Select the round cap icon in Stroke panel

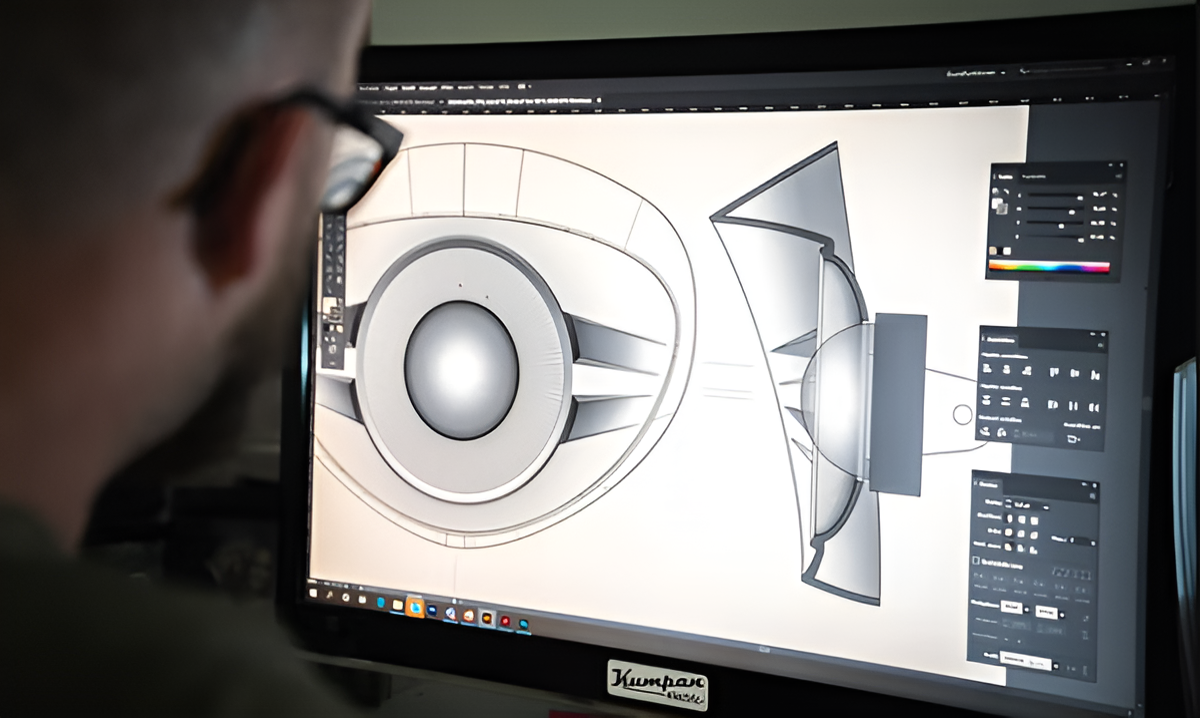point(1021,519)
